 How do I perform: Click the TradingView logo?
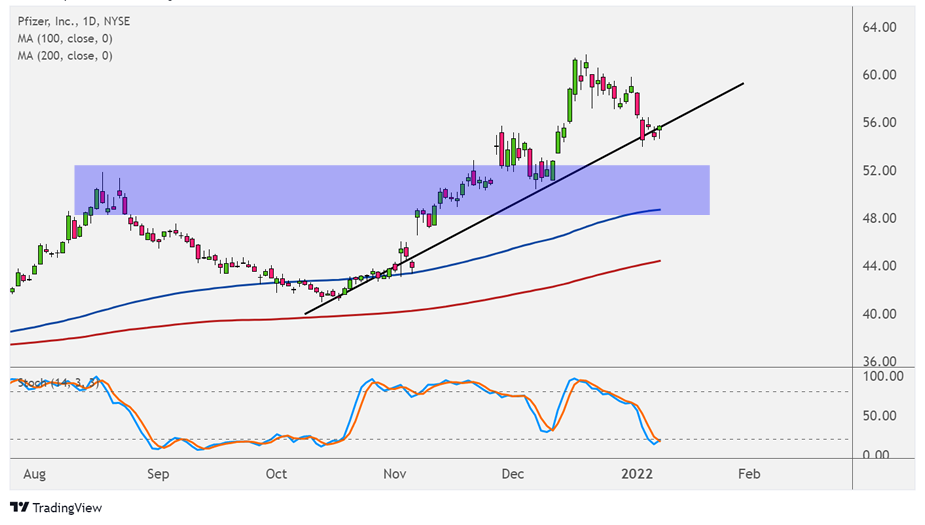point(19,507)
